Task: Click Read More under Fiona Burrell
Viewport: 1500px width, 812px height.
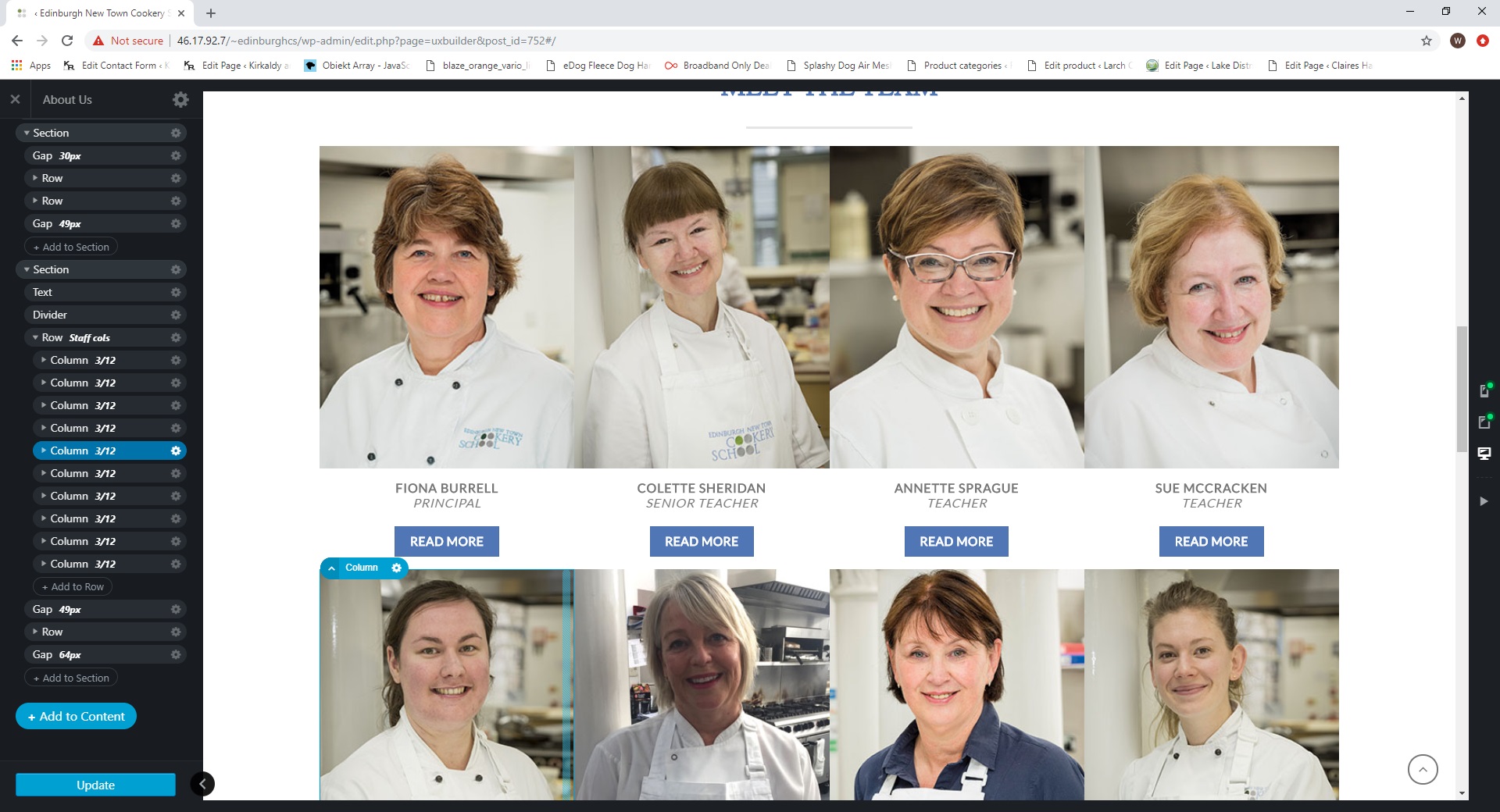Action: pyautogui.click(x=446, y=541)
